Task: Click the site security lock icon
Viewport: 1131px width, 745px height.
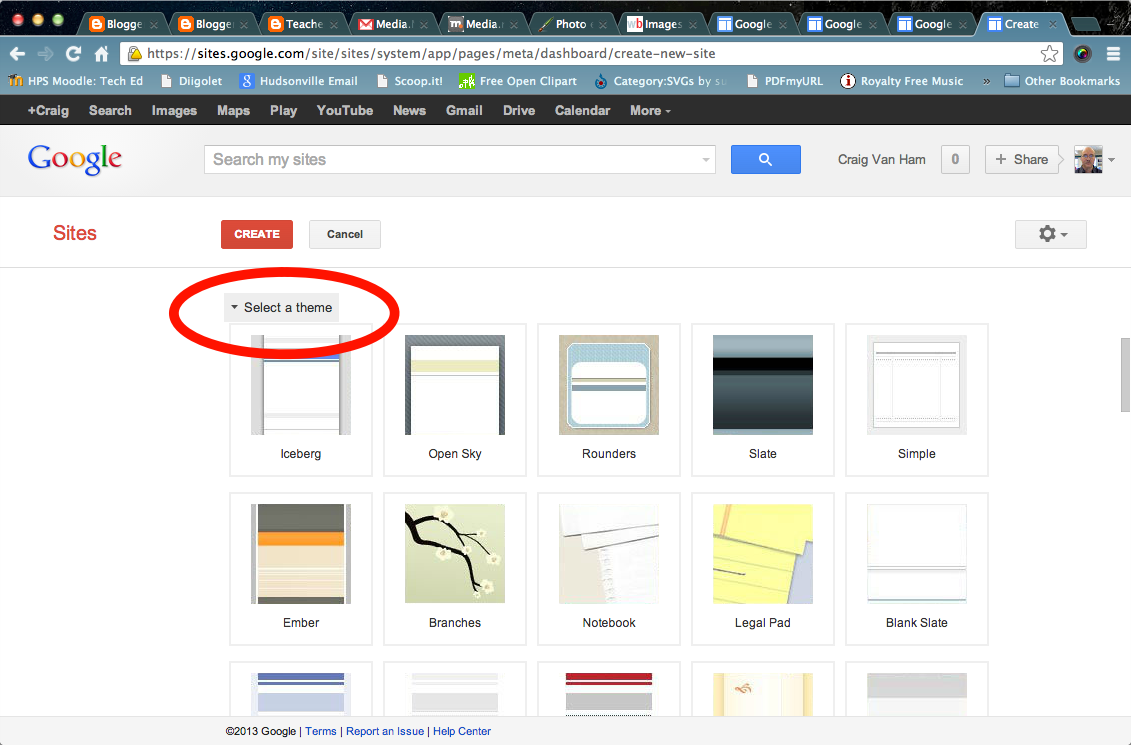Action: click(x=134, y=53)
